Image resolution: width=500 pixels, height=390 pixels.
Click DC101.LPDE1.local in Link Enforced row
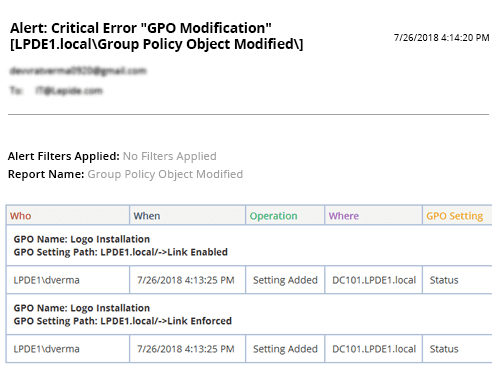point(374,349)
